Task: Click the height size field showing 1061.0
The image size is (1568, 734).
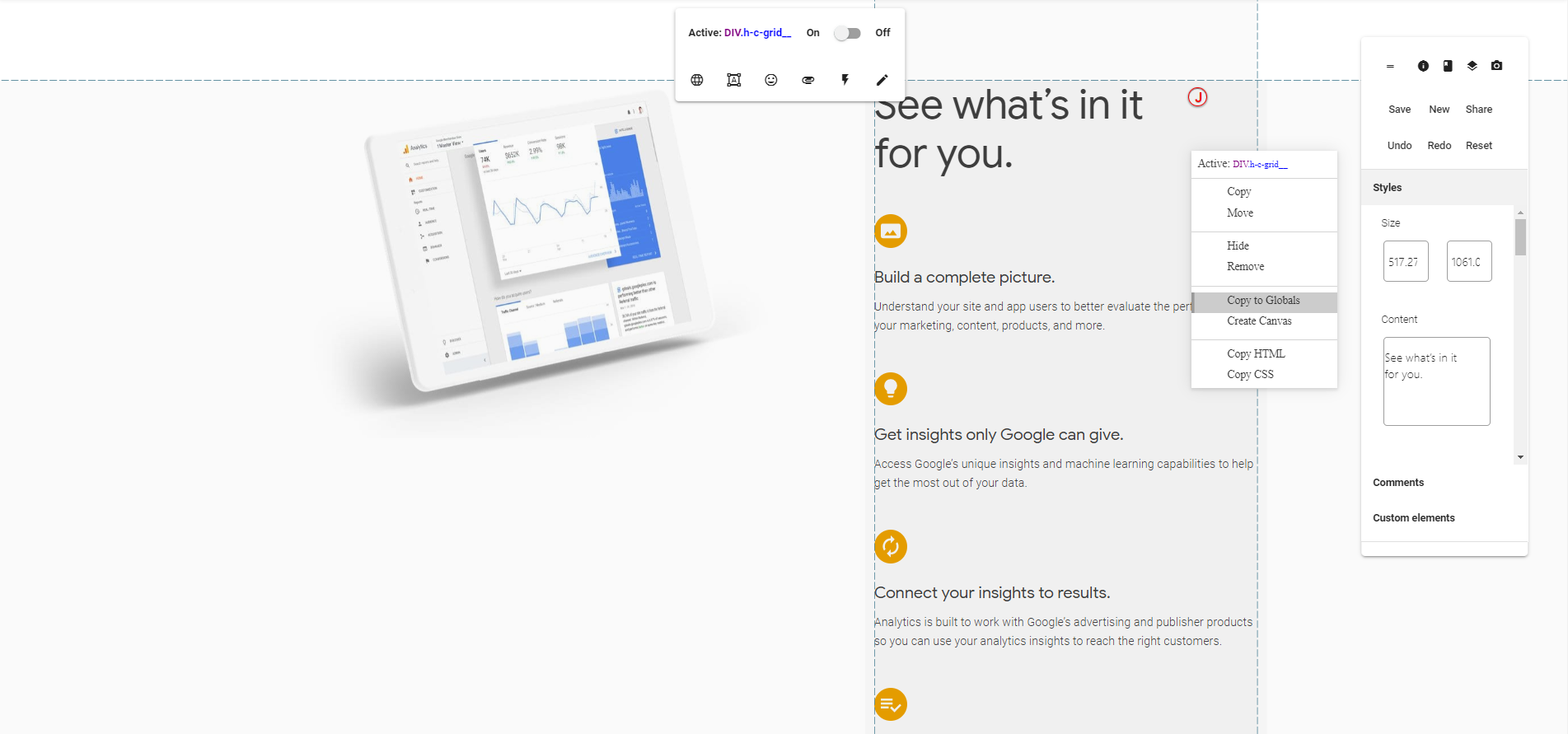Action: pyautogui.click(x=1469, y=261)
